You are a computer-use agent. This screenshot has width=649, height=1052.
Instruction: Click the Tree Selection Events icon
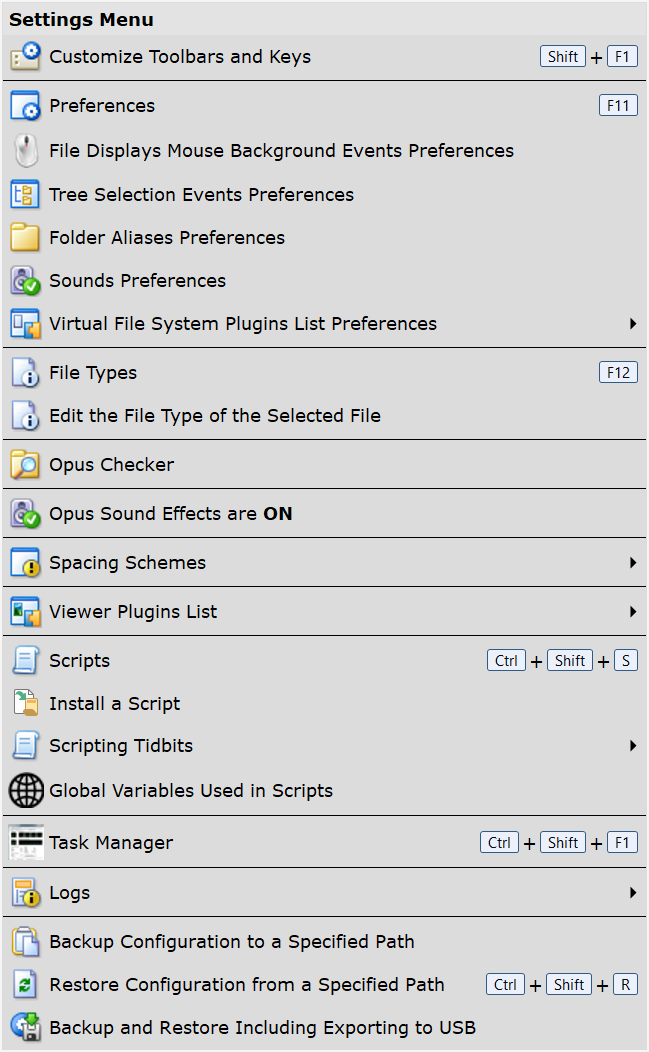click(26, 195)
